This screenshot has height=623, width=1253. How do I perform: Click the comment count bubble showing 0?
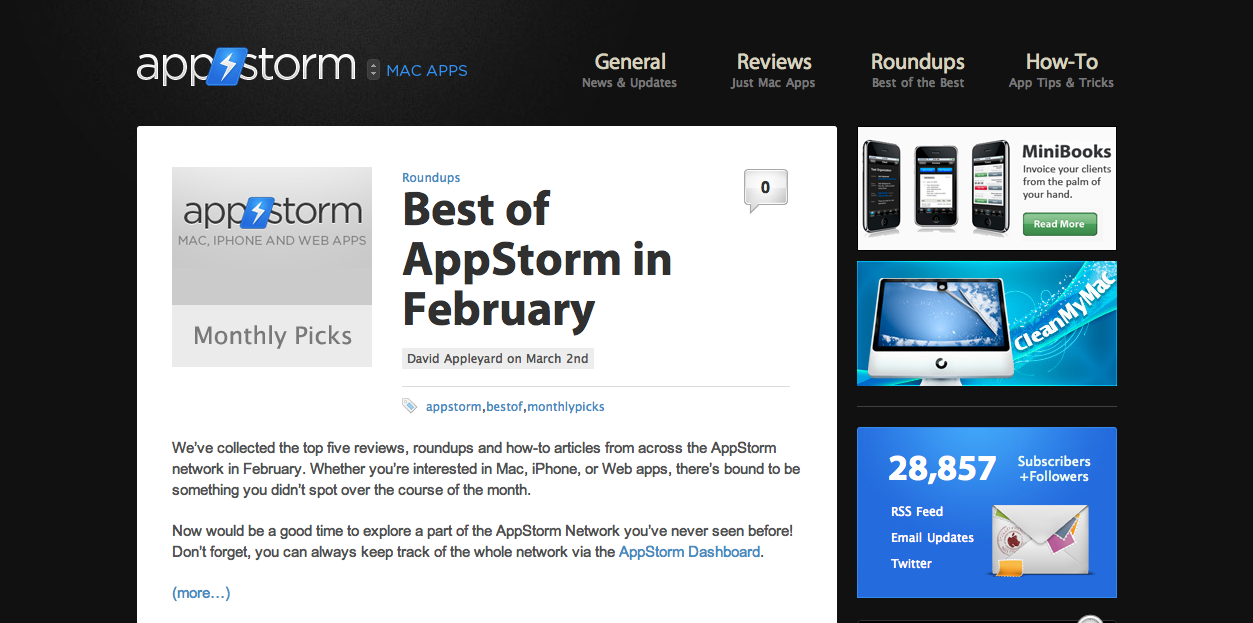click(766, 190)
